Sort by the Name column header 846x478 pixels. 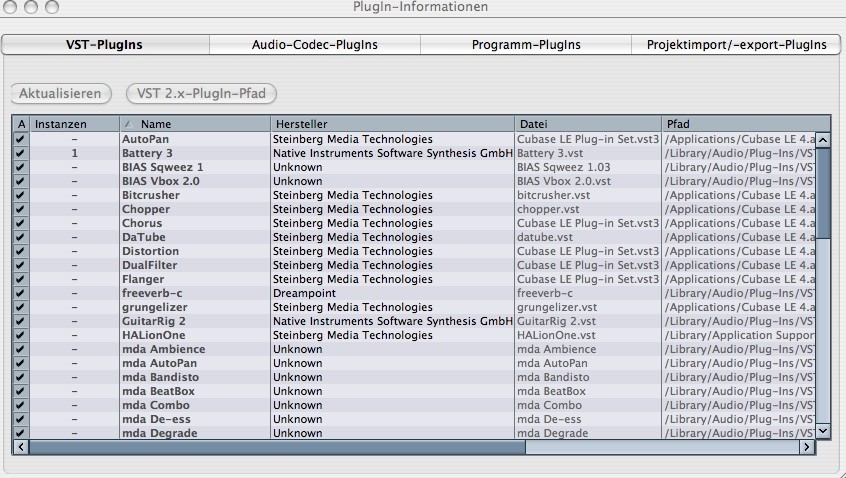[195, 124]
